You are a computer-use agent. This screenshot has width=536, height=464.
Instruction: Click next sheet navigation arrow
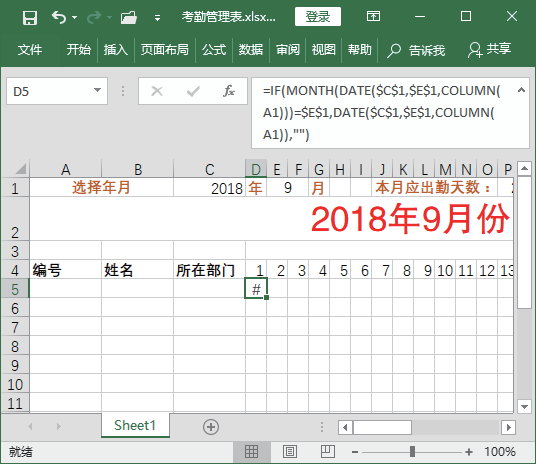[x=58, y=426]
